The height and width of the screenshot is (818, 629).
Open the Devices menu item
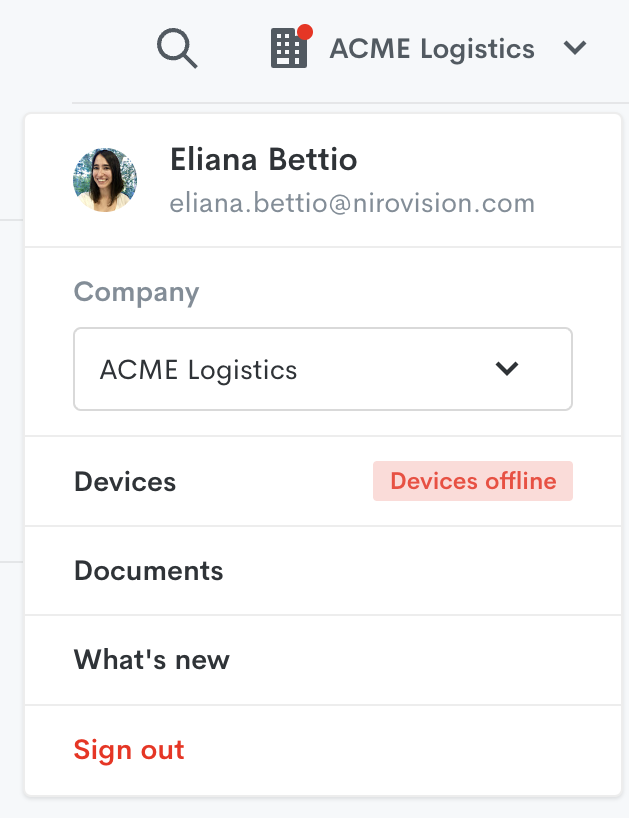125,482
